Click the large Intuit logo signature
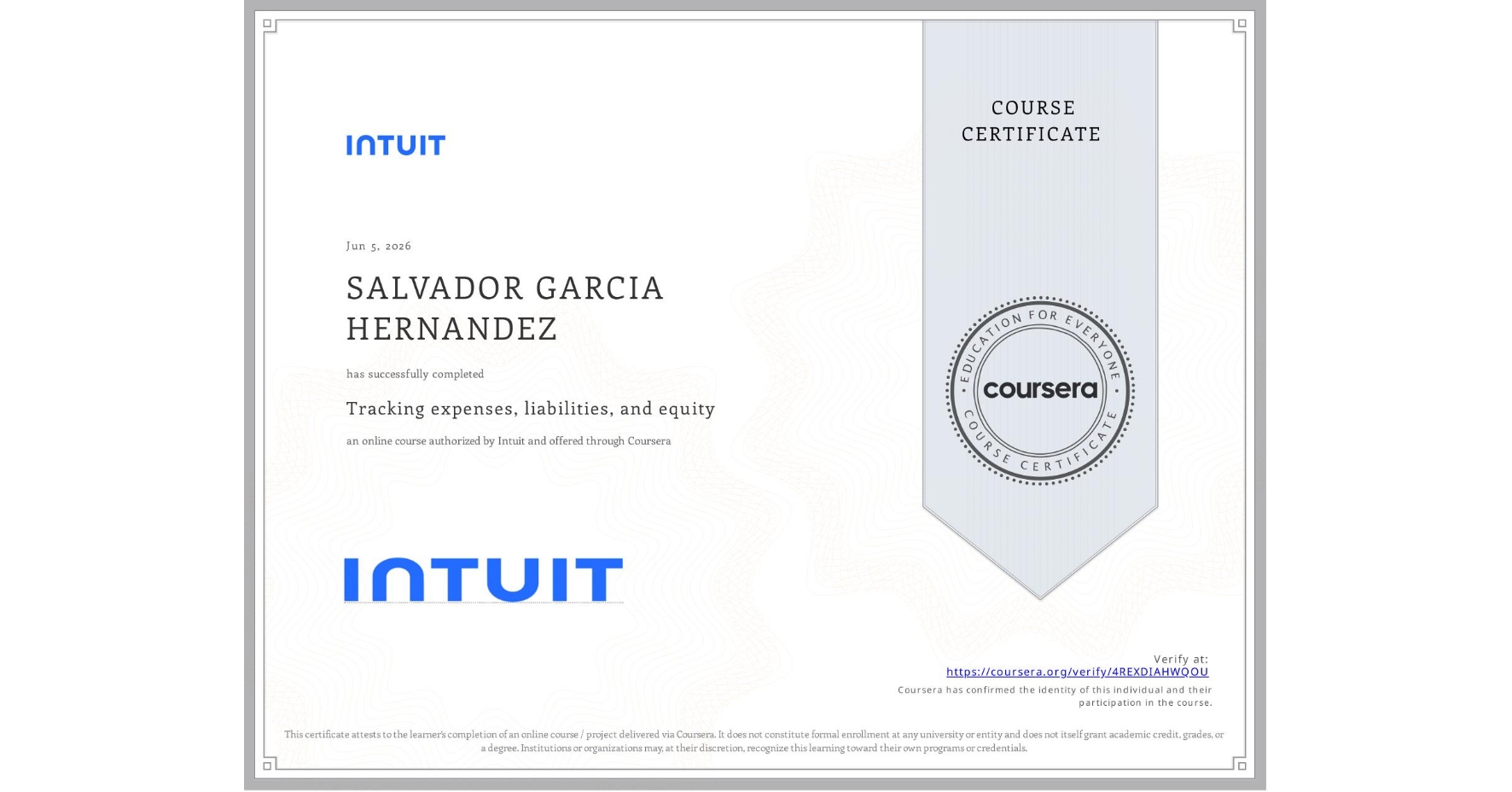This screenshot has width=1512, height=792. point(483,579)
